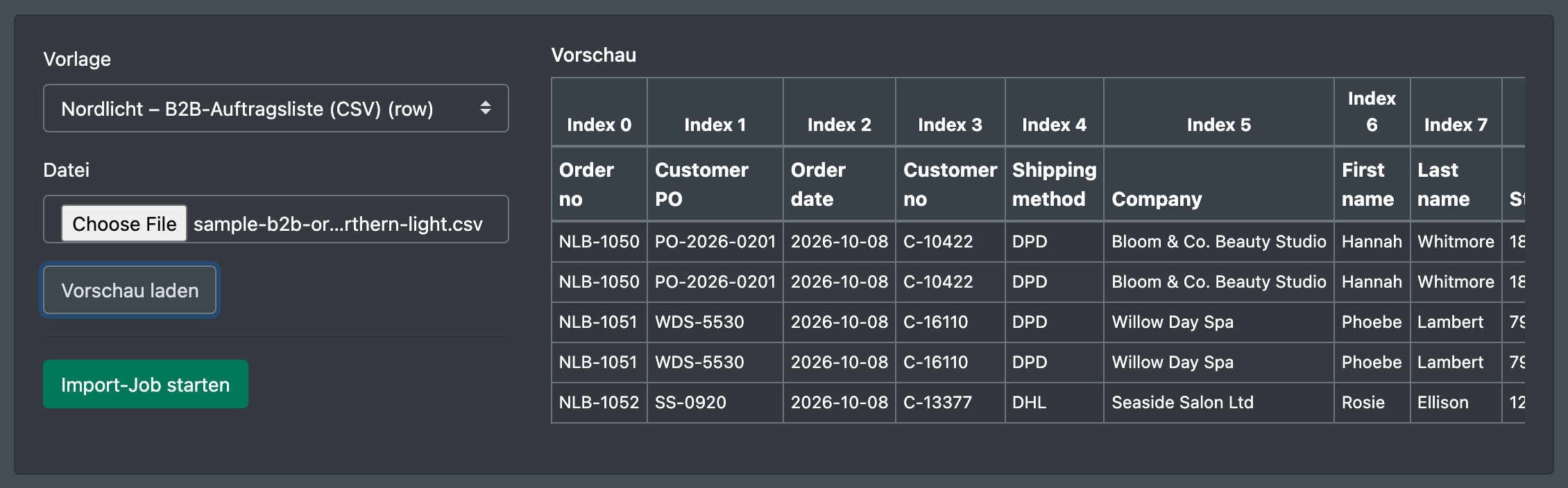Click the Datei field label
This screenshot has width=1568, height=488.
[x=67, y=170]
